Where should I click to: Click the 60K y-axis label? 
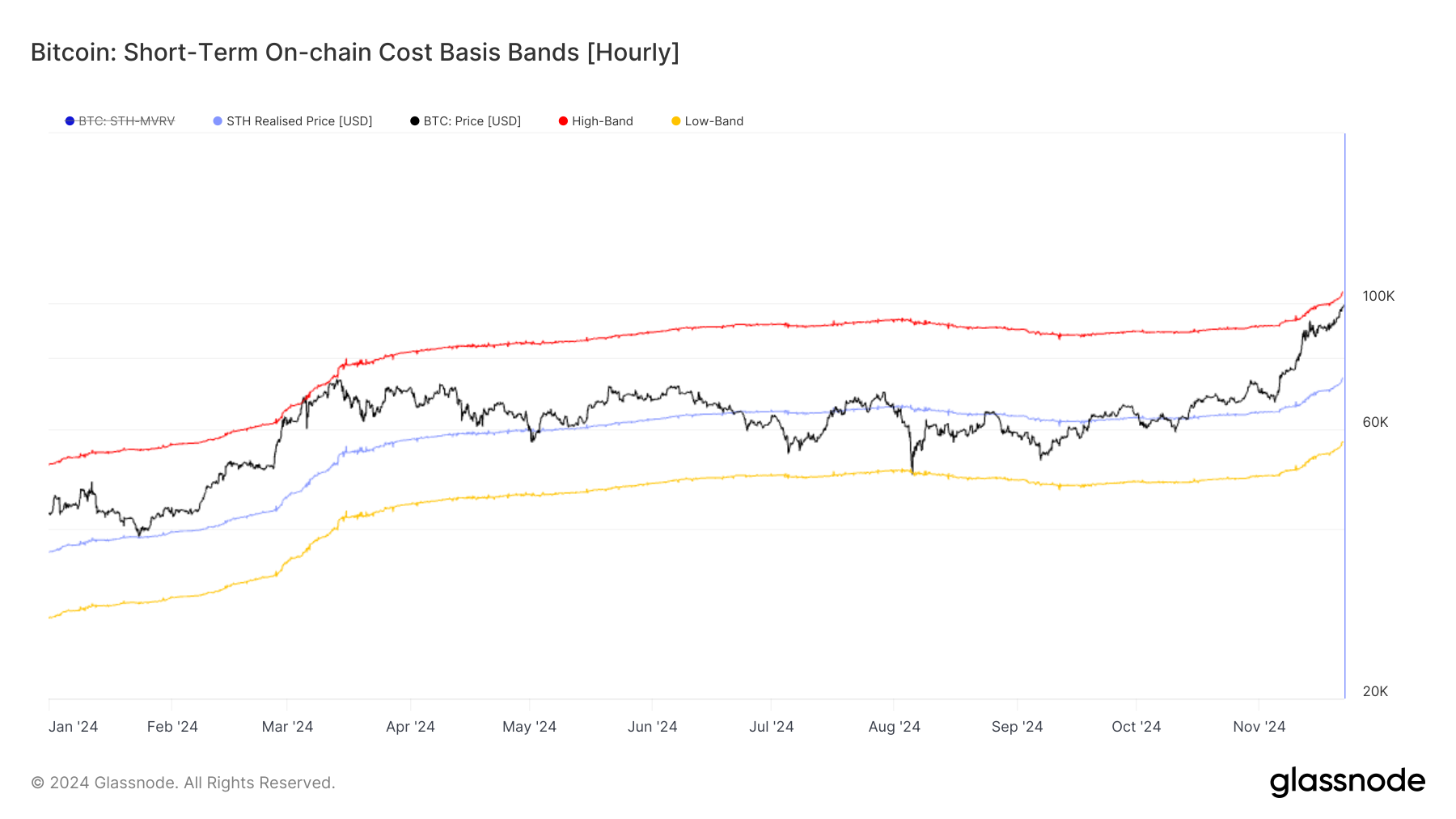point(1375,422)
